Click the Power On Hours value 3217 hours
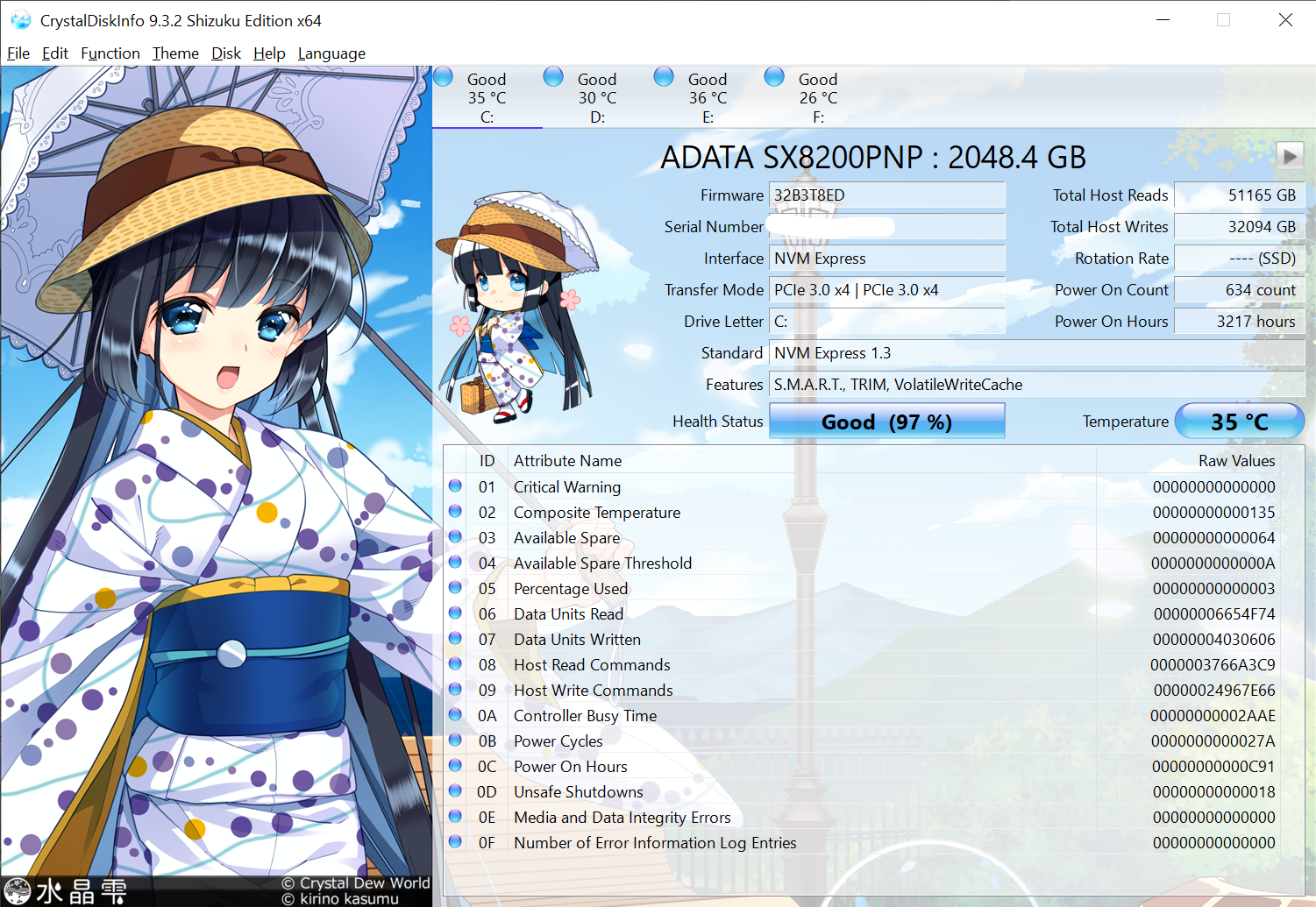This screenshot has height=907, width=1316. [1240, 322]
